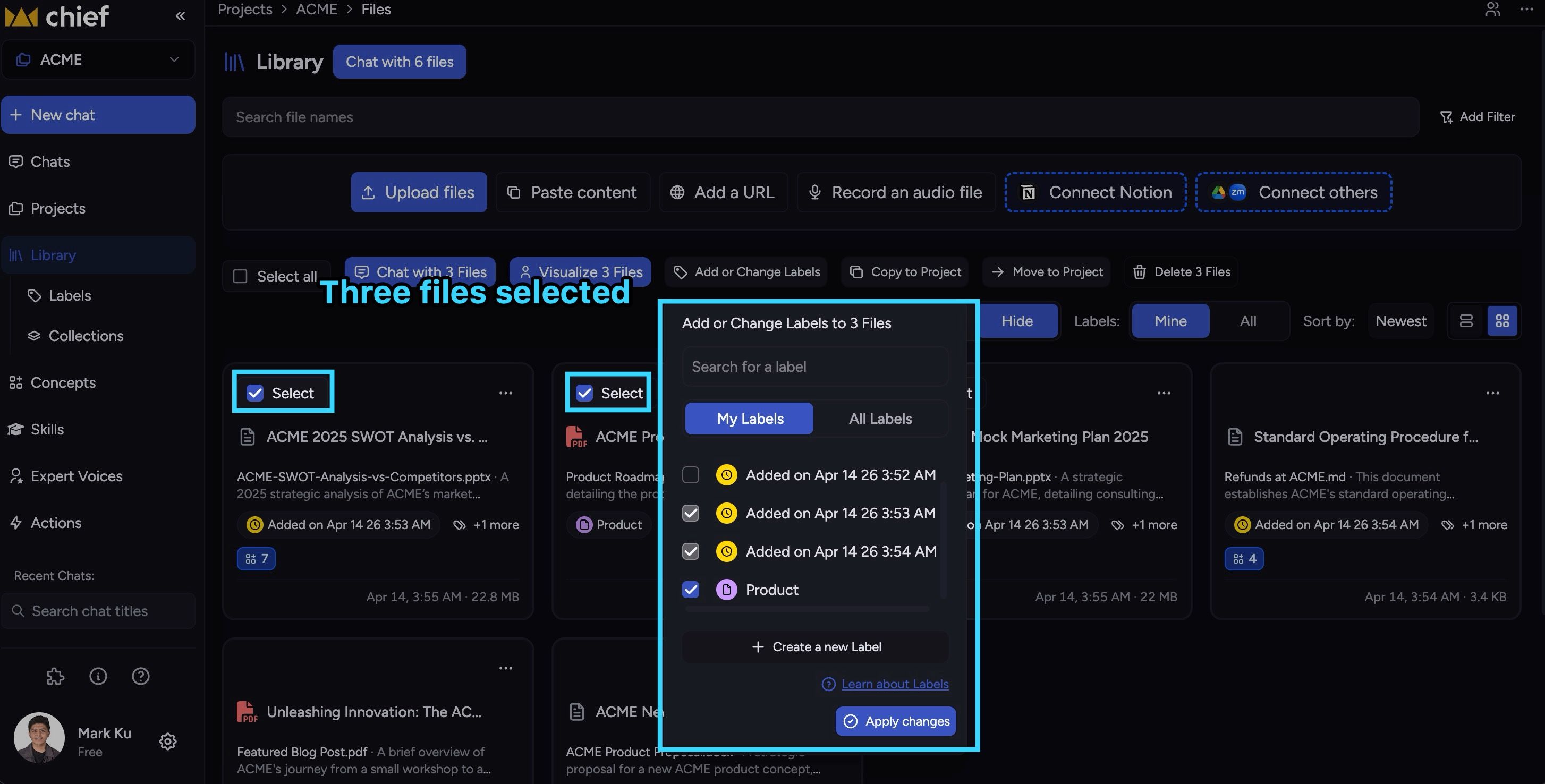This screenshot has width=1545, height=784.
Task: Show +1 more labels on Standard Operating Procedure card
Action: (1474, 524)
